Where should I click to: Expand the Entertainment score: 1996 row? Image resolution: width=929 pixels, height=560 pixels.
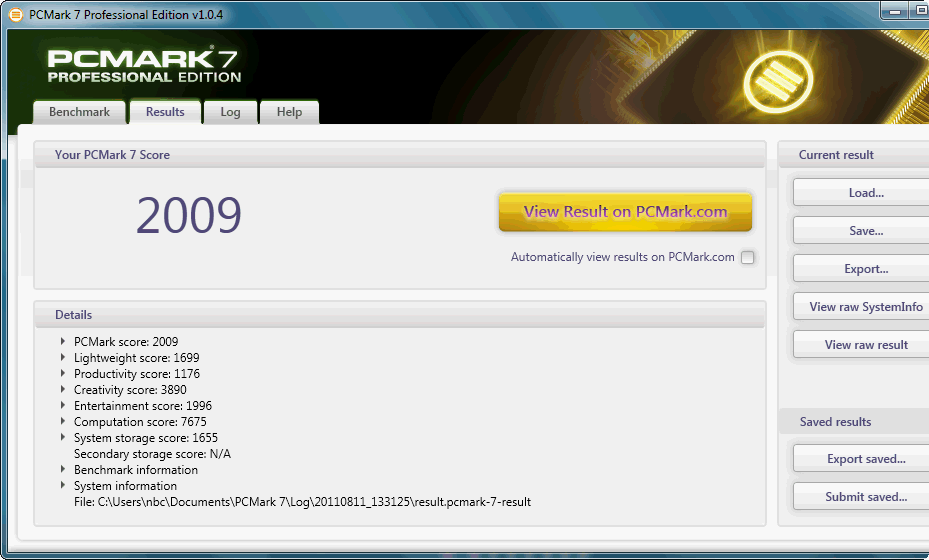62,405
